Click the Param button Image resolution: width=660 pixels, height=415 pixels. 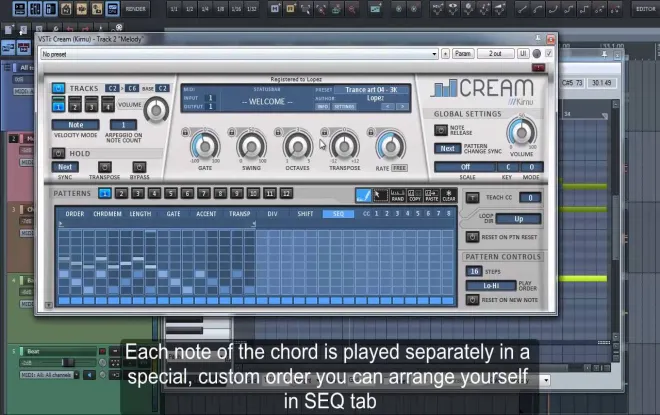[x=463, y=53]
